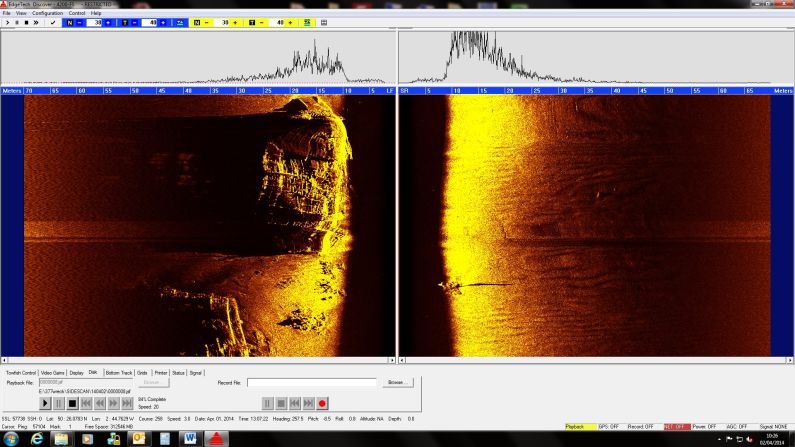Click the blue N value field showing 30
The image size is (795, 447).
(x=94, y=23)
